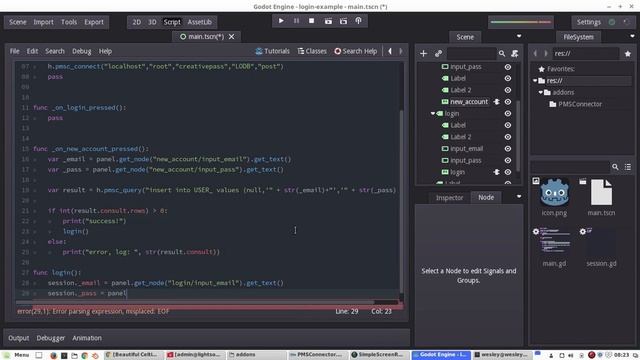The image size is (640, 360).
Task: Open the Settings button
Action: tap(589, 22)
